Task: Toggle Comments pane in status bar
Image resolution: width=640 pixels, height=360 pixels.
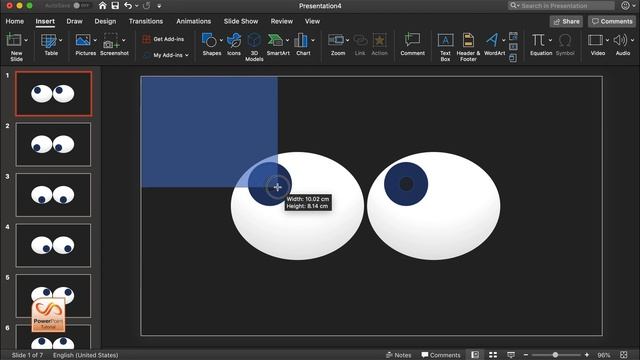Action: pyautogui.click(x=441, y=355)
